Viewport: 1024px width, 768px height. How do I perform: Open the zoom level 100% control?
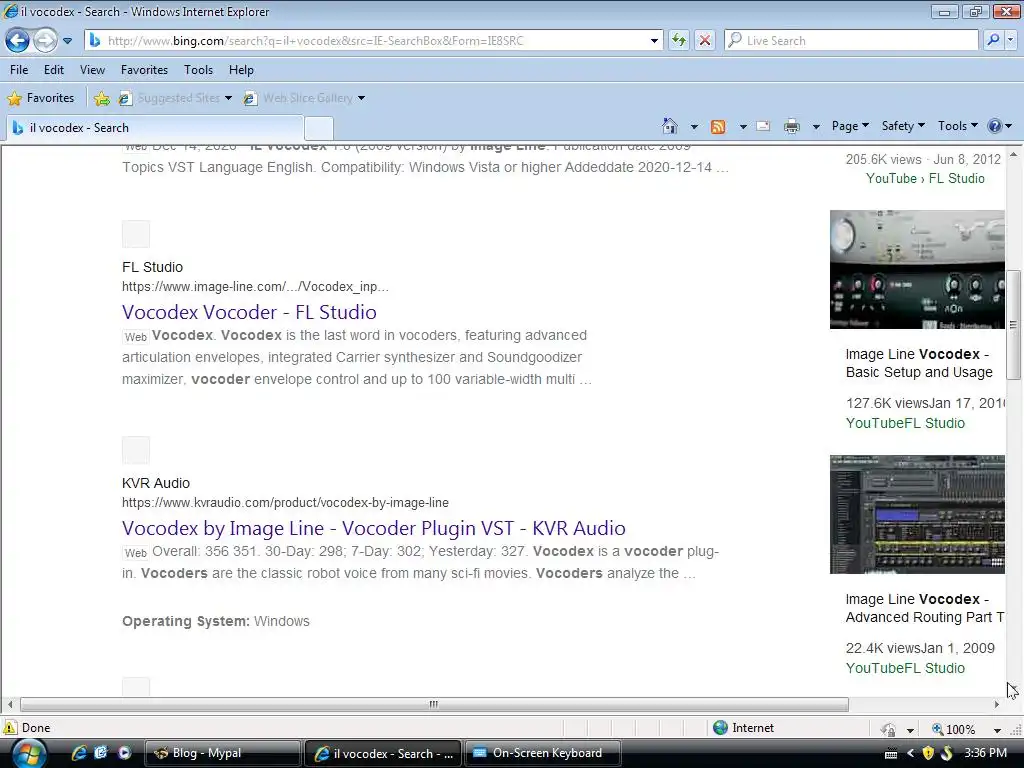pyautogui.click(x=954, y=729)
